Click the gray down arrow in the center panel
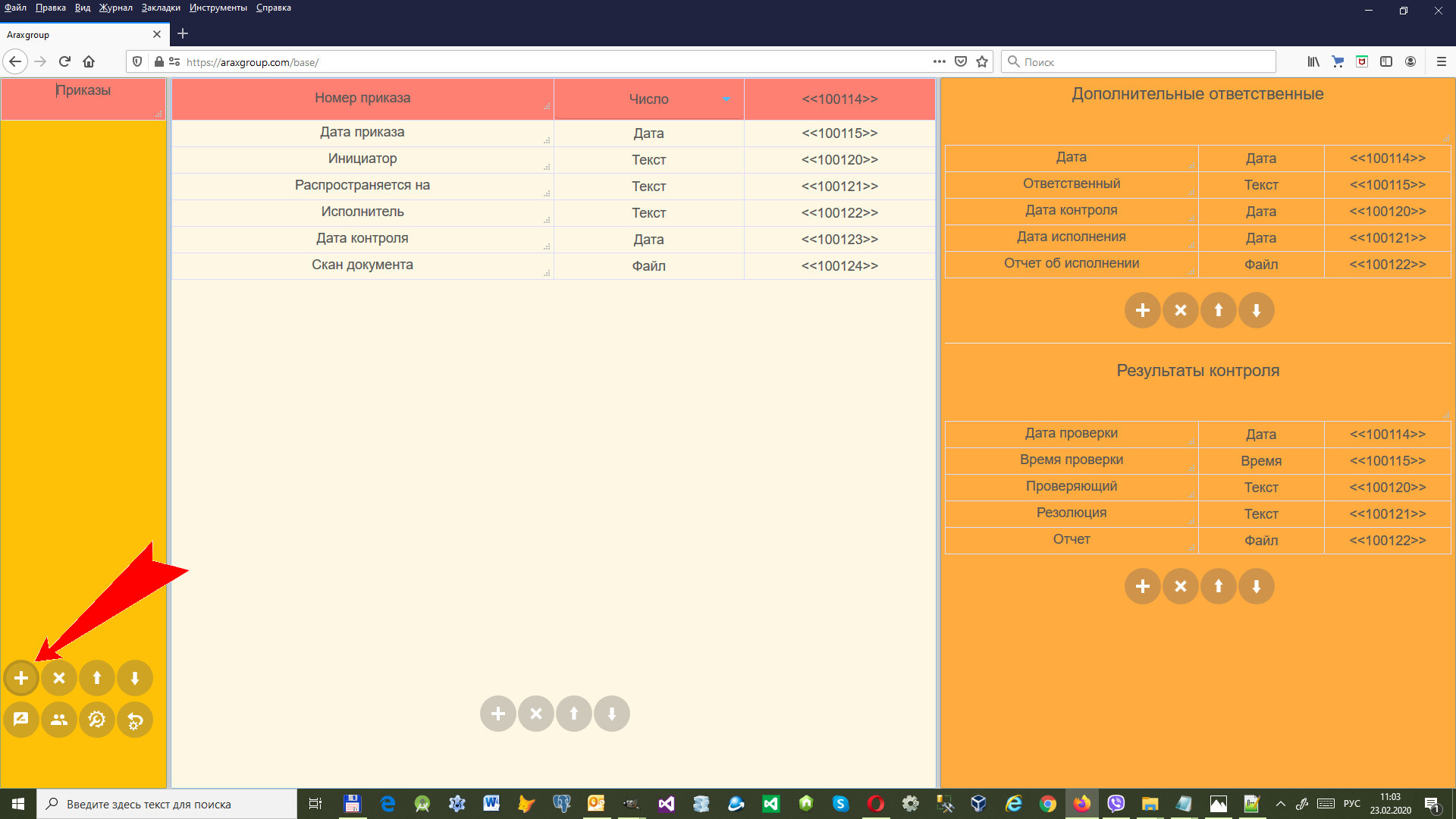1456x819 pixels. pyautogui.click(x=612, y=714)
